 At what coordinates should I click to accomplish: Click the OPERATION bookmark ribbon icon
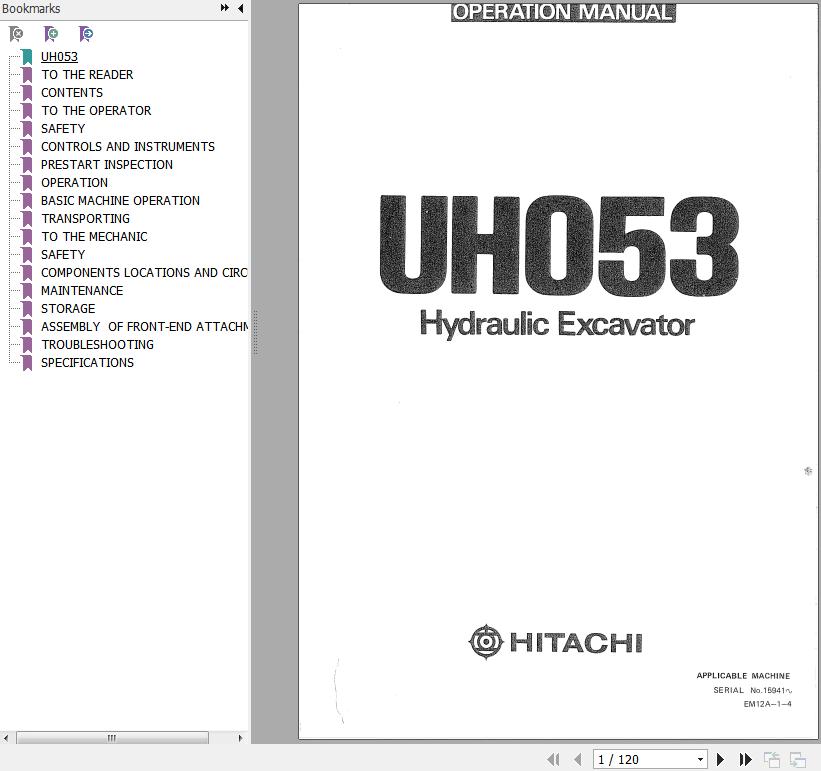27,183
